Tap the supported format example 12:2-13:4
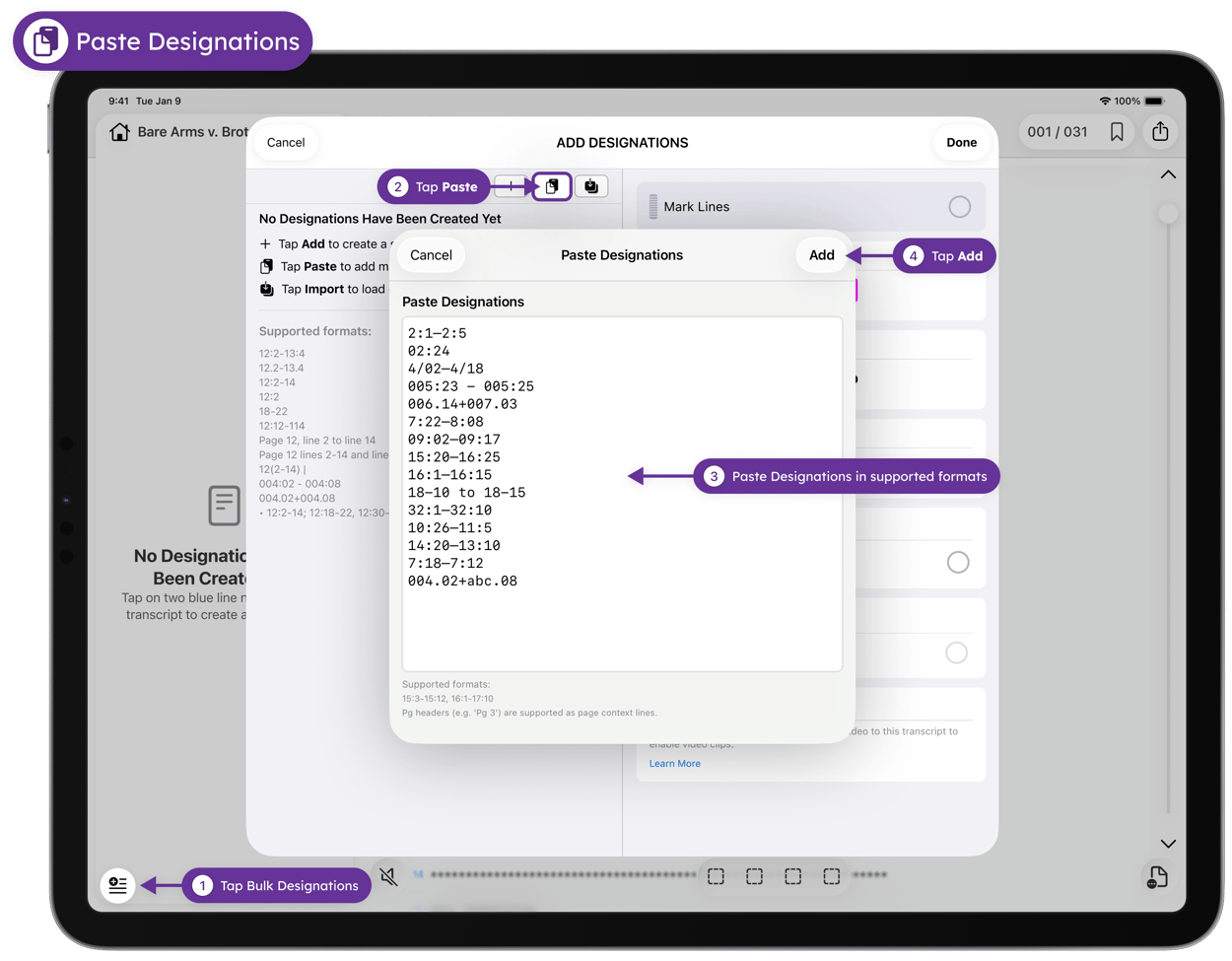This screenshot has width=1232, height=961. (x=282, y=353)
